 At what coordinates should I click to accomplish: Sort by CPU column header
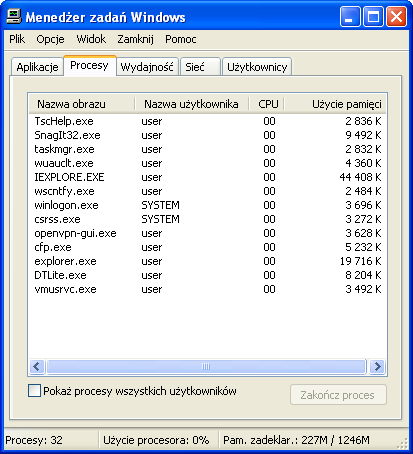[x=266, y=104]
